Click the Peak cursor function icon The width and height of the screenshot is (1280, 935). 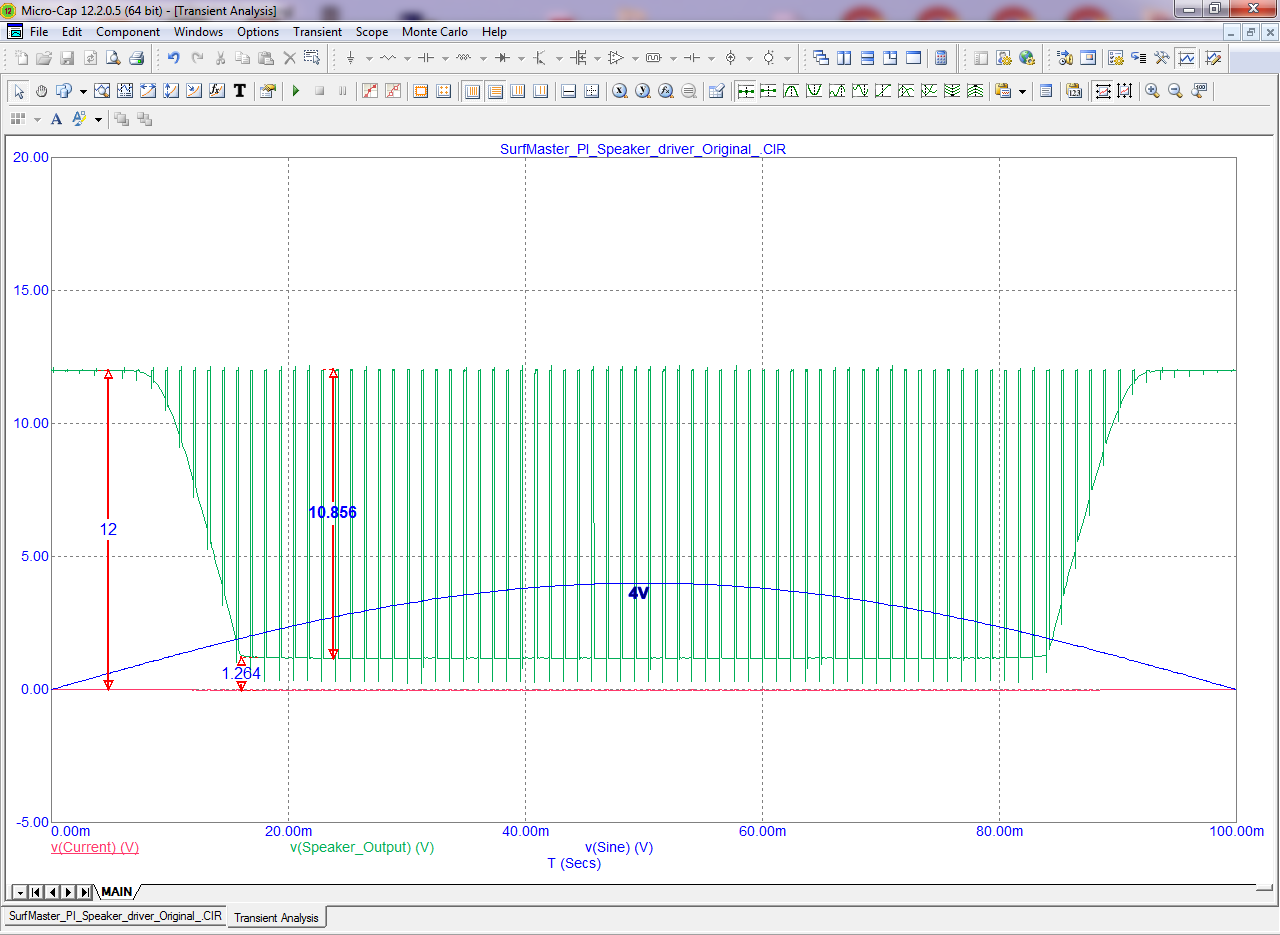tap(791, 91)
